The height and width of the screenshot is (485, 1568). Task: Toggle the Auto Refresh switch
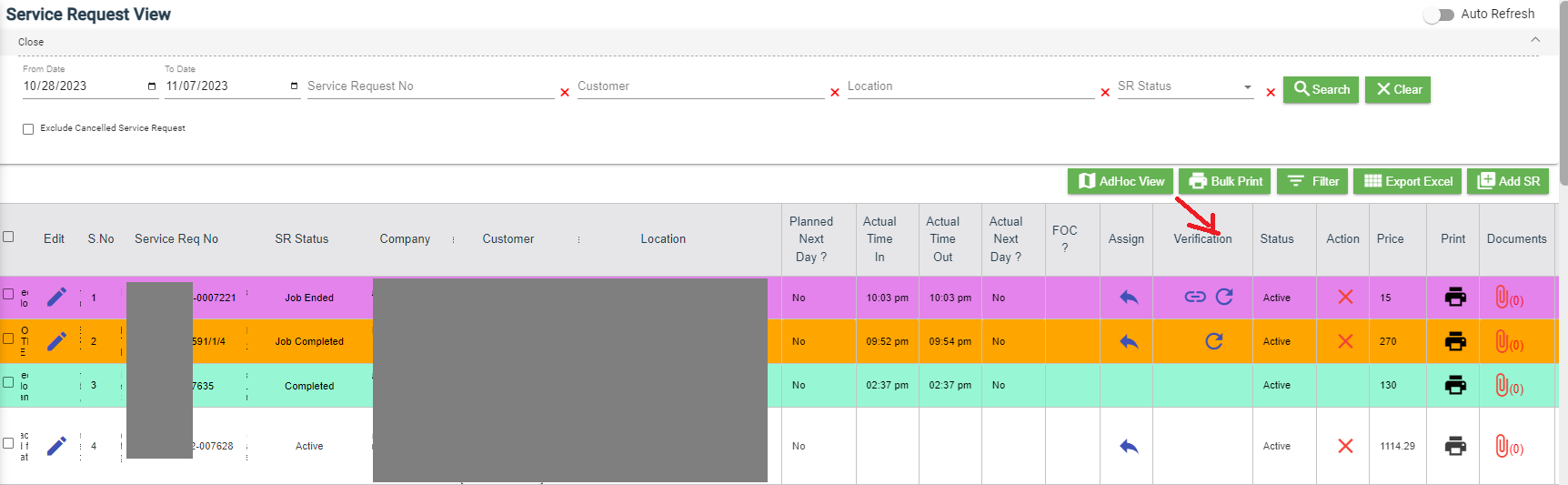[x=1438, y=15]
